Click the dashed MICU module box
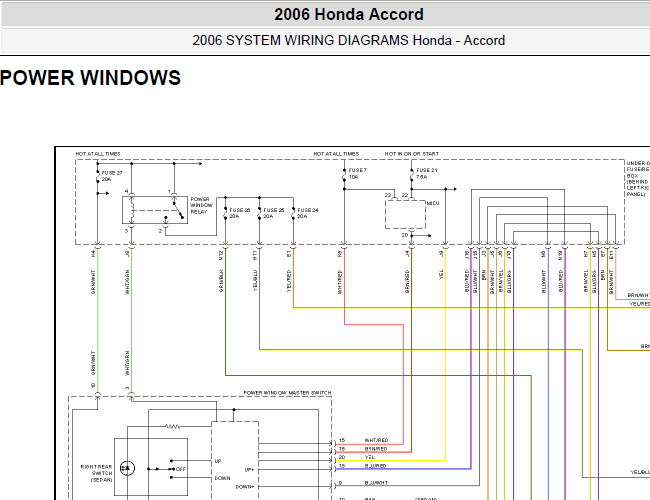 [405, 214]
